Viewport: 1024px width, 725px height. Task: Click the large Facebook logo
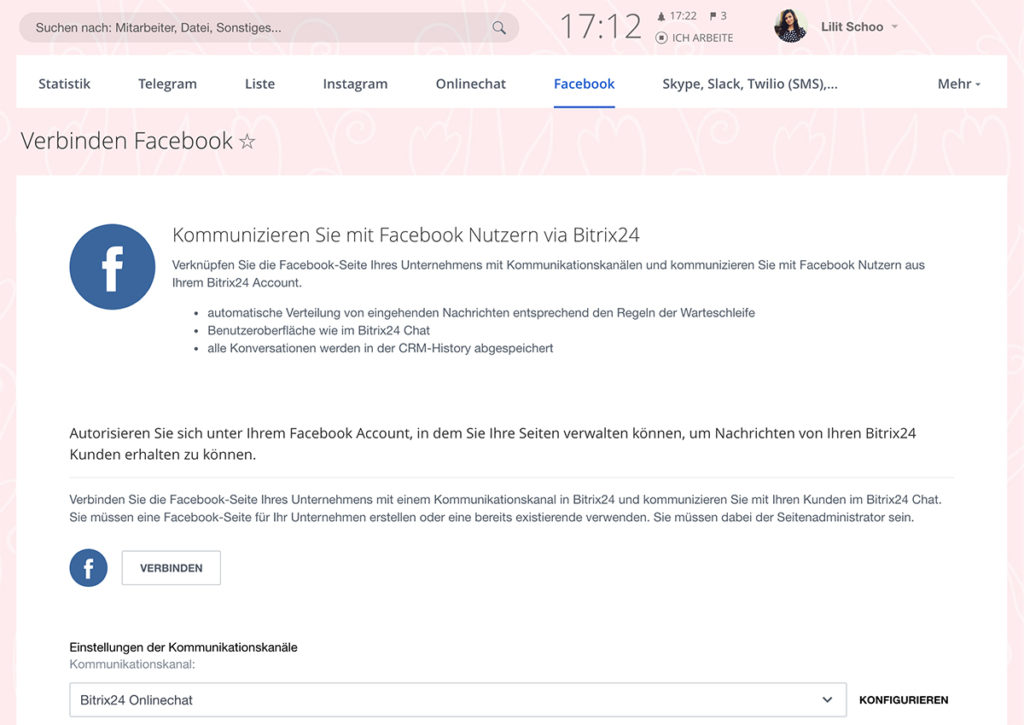click(x=112, y=266)
